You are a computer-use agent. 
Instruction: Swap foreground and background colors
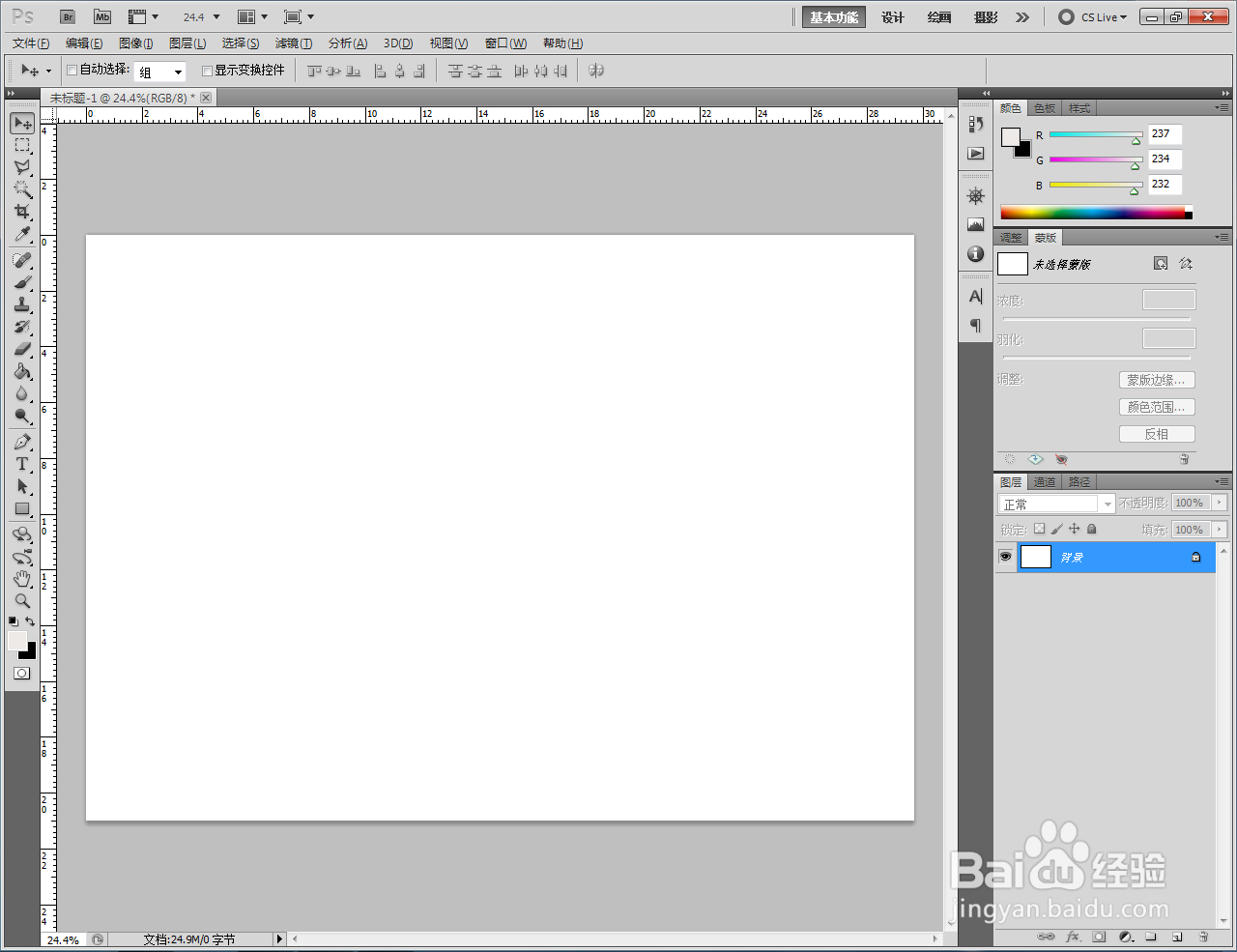pyautogui.click(x=30, y=621)
